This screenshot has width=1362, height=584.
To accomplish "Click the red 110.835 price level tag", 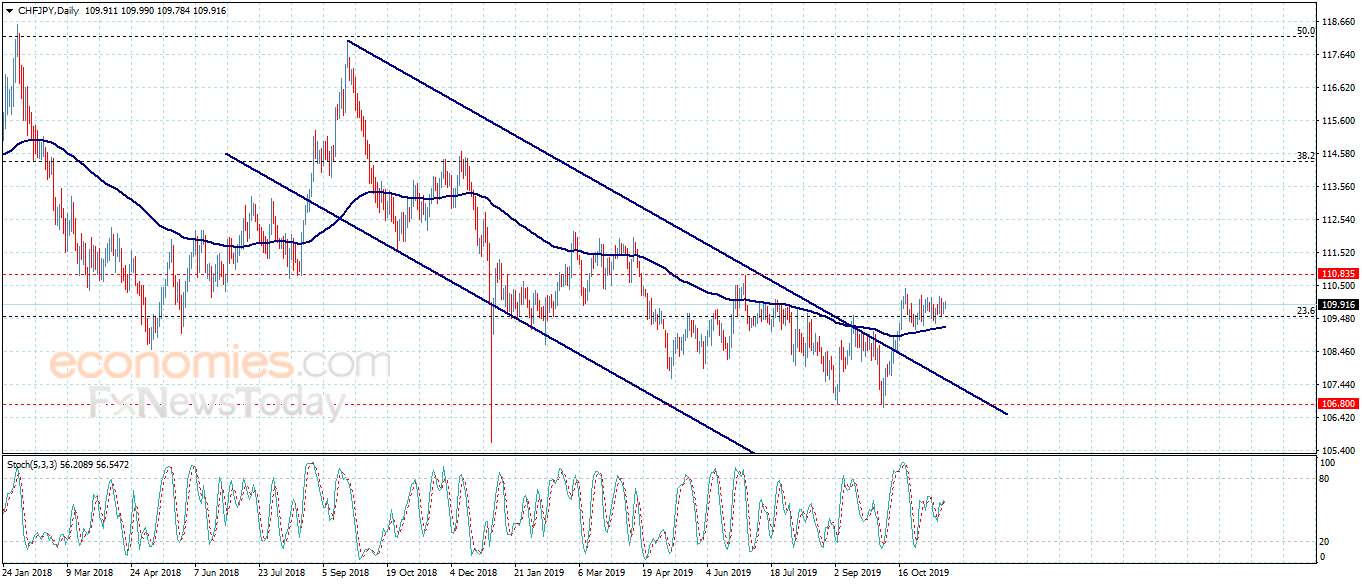I will point(1337,273).
